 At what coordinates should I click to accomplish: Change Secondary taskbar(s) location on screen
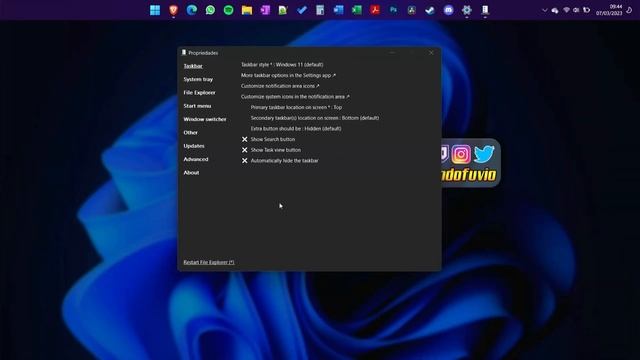pyautogui.click(x=315, y=118)
